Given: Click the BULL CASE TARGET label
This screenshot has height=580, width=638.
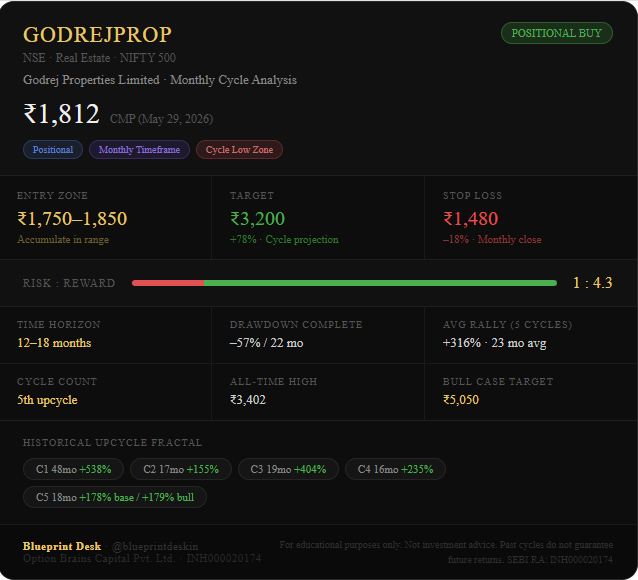Looking at the screenshot, I should tap(498, 382).
